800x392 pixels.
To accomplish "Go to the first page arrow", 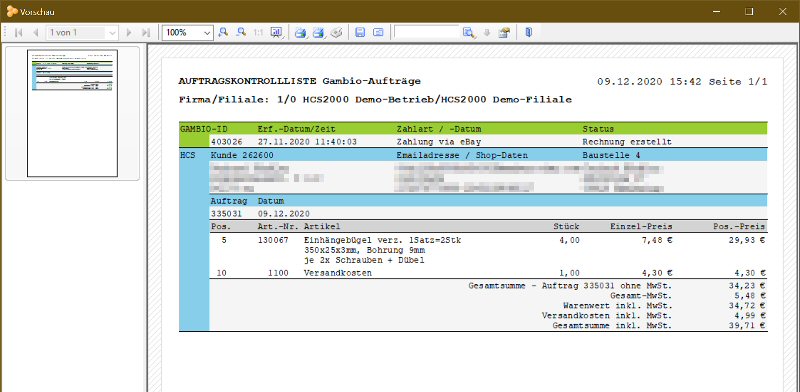I will 19,33.
